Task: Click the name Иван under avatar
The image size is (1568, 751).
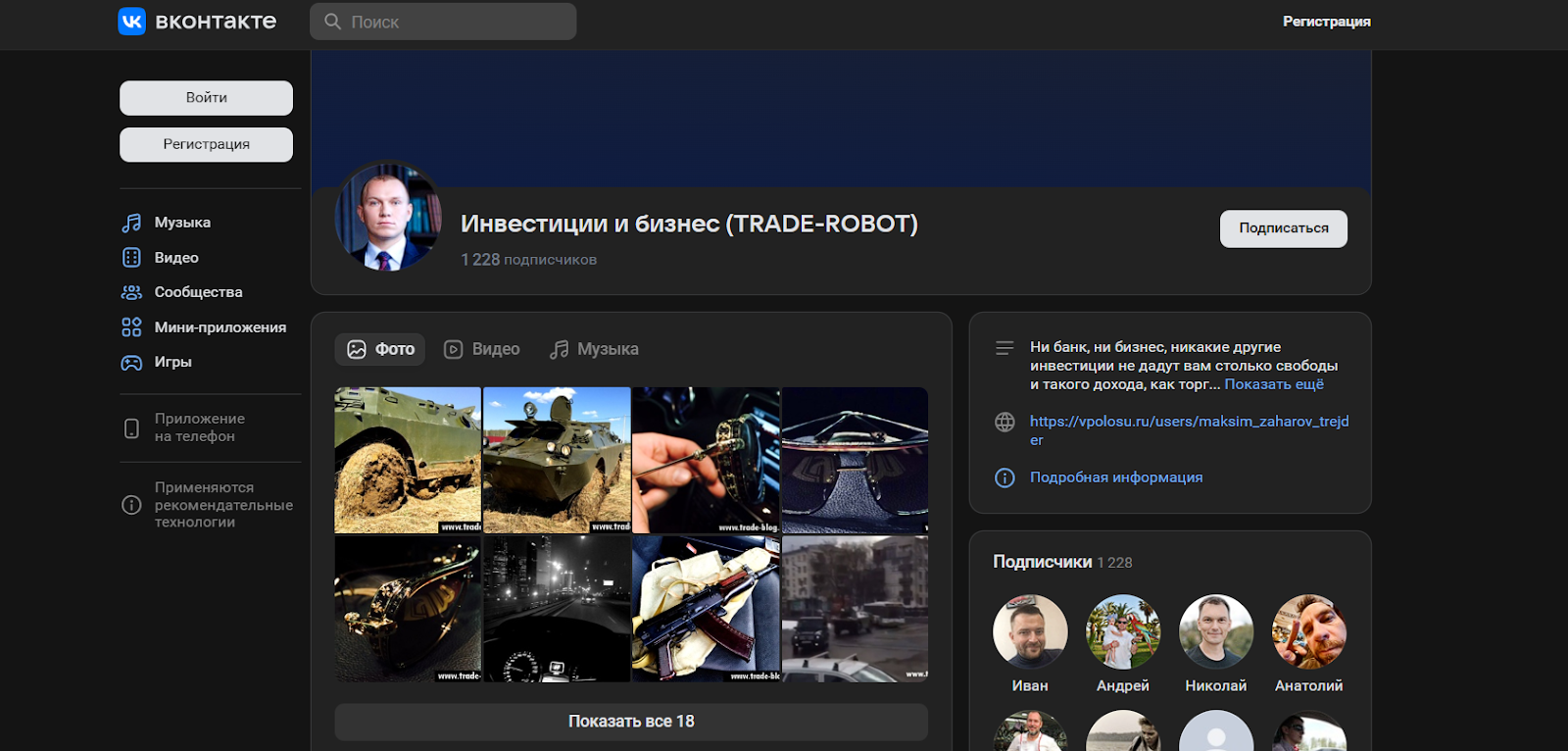Action: tap(1030, 686)
